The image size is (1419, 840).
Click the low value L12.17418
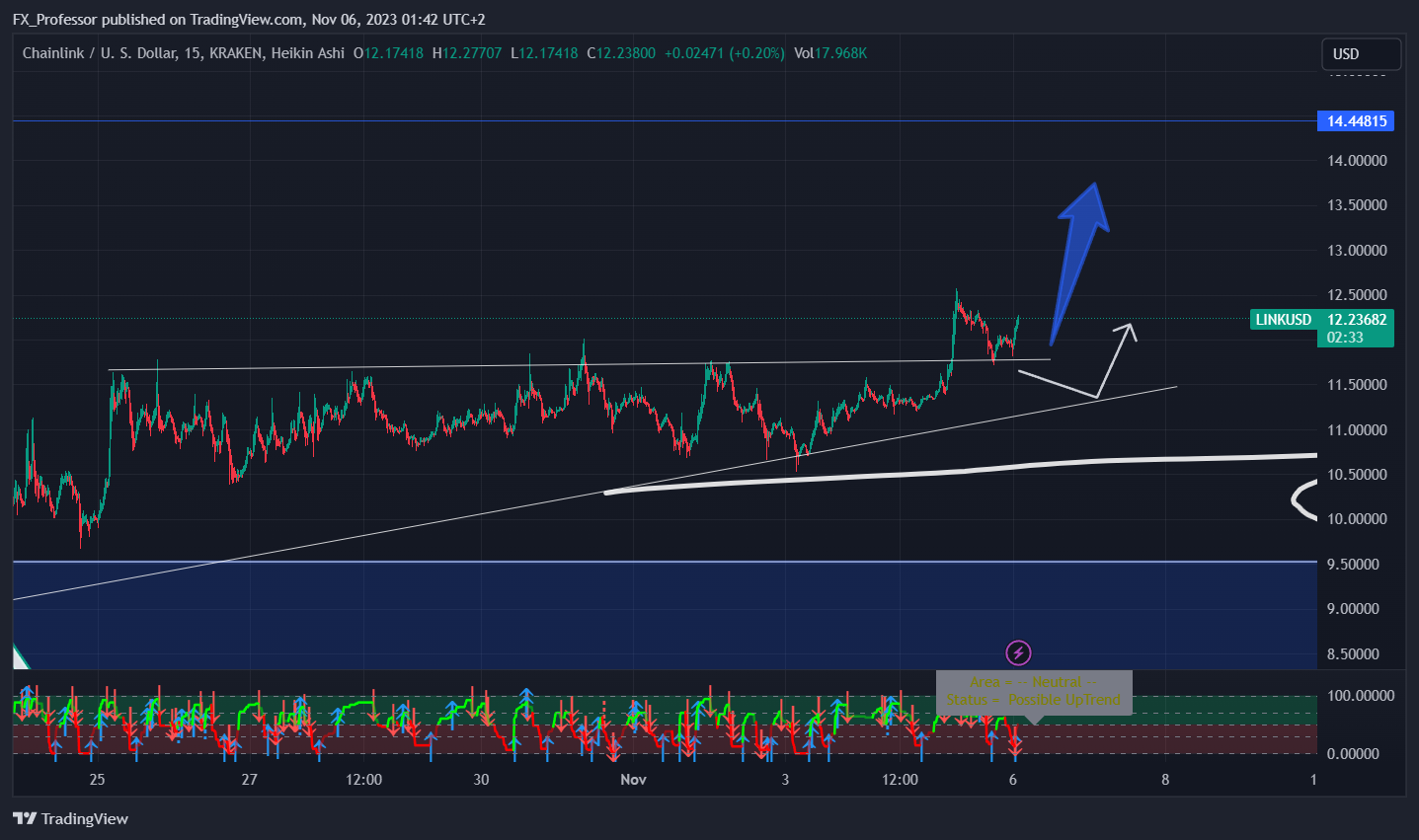coord(544,53)
